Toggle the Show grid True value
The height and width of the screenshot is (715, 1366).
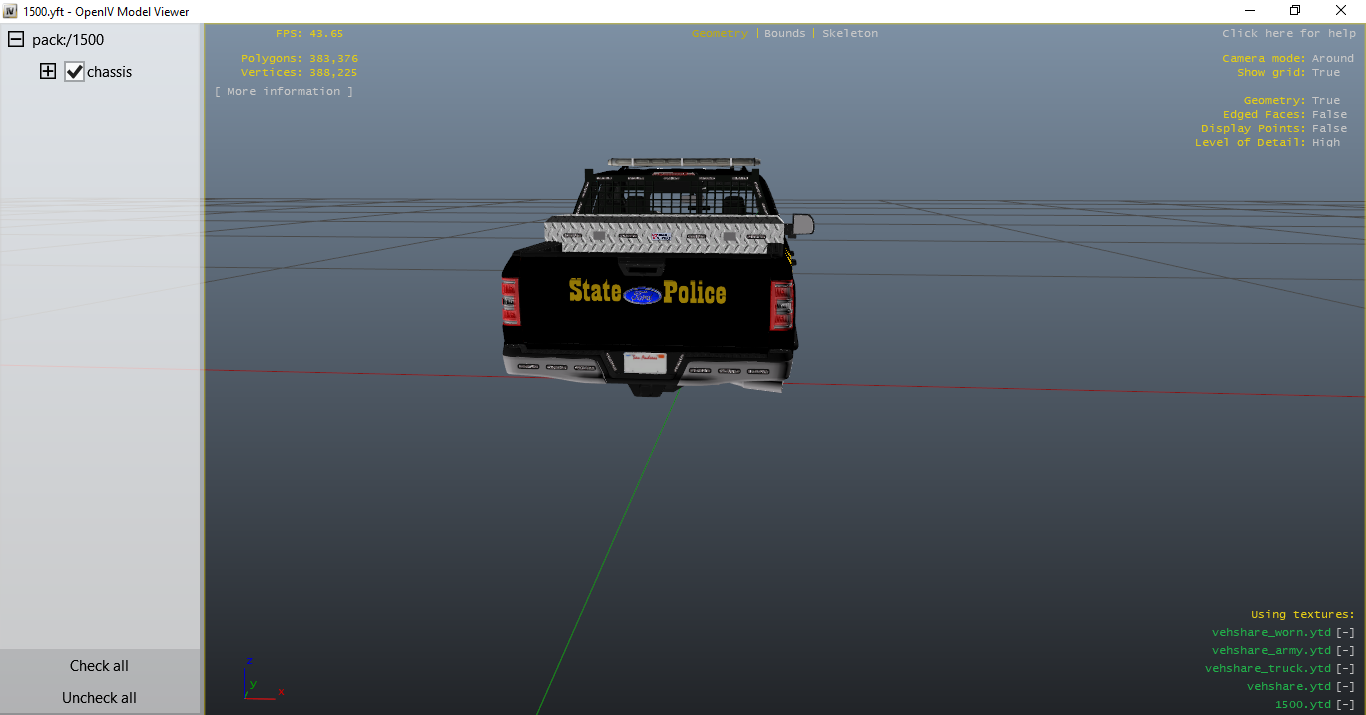[x=1326, y=73]
